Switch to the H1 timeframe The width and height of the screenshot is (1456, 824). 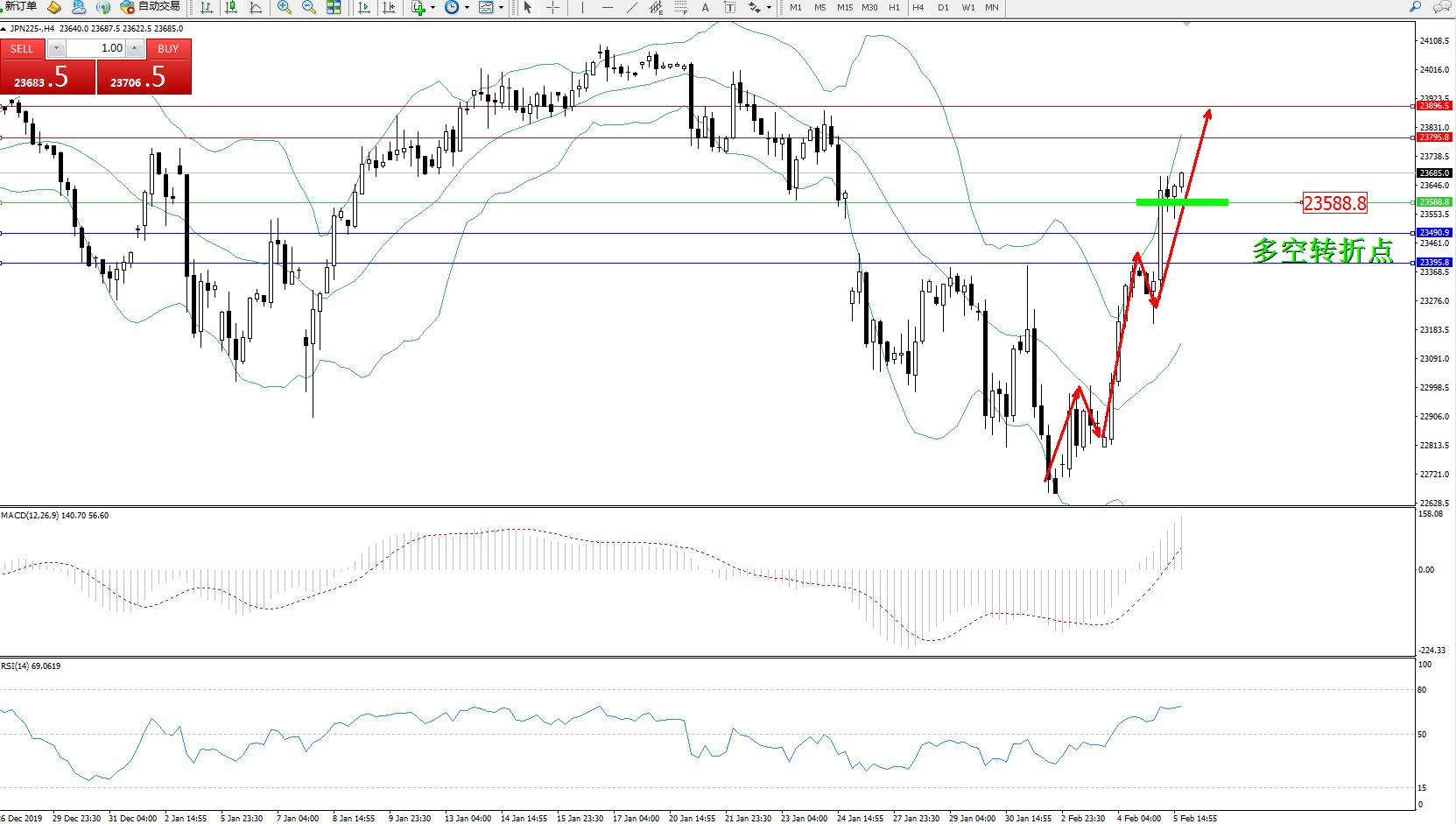[x=894, y=8]
